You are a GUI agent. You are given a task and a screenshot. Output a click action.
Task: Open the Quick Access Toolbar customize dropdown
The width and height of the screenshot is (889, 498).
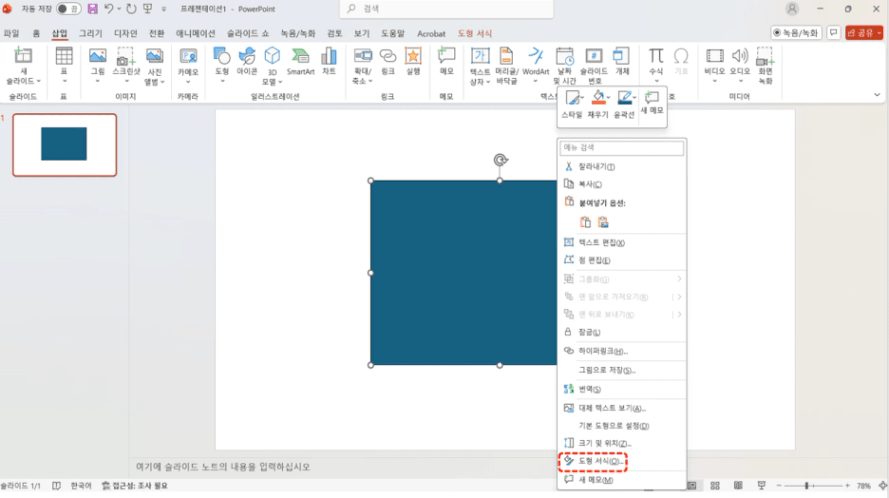pos(164,9)
